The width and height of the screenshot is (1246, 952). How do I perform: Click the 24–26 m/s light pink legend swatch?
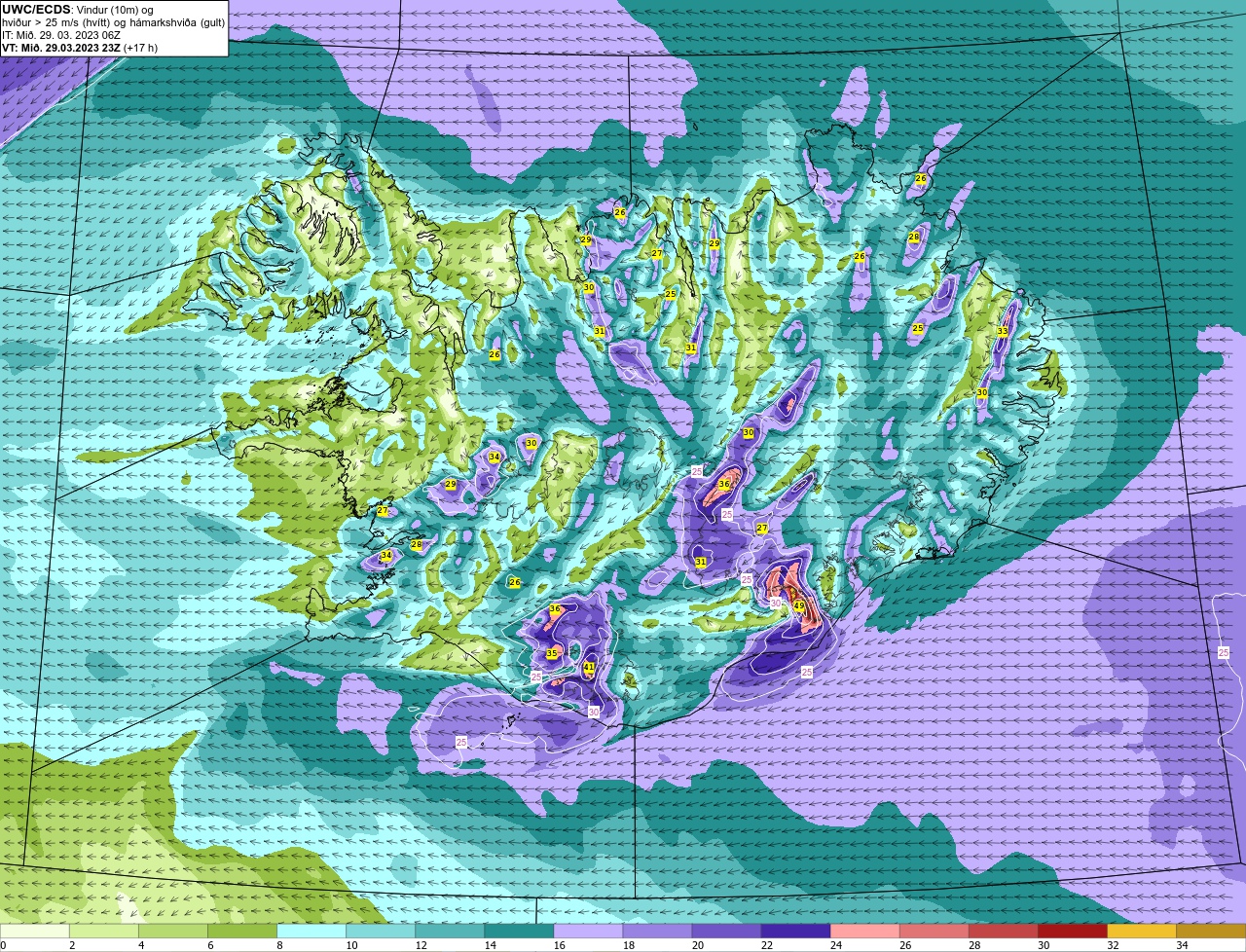pos(864,932)
